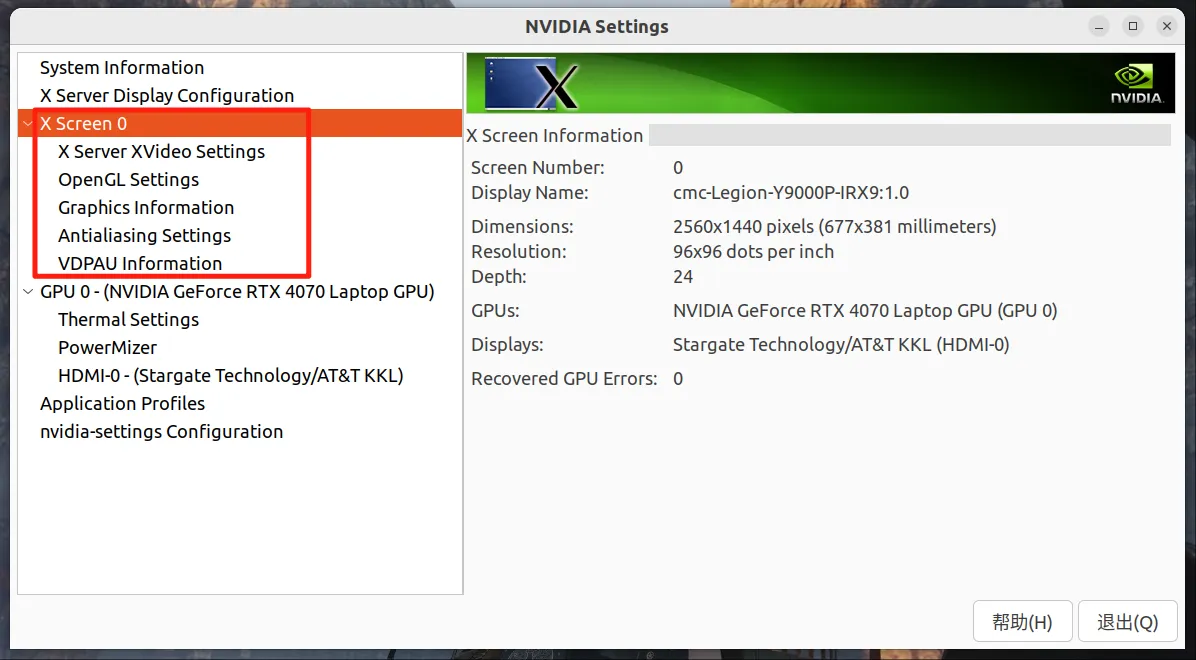Image resolution: width=1196 pixels, height=660 pixels.
Task: Select GPU 0 GeForce RTX 4070 entry
Action: [x=237, y=292]
